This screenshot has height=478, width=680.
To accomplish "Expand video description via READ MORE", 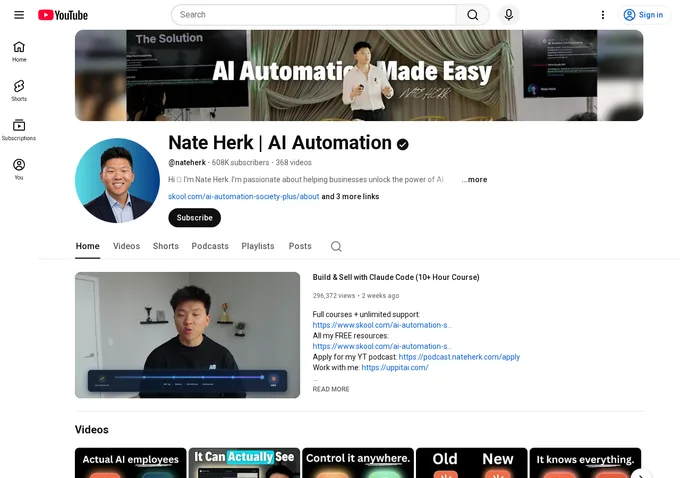I will [x=331, y=389].
